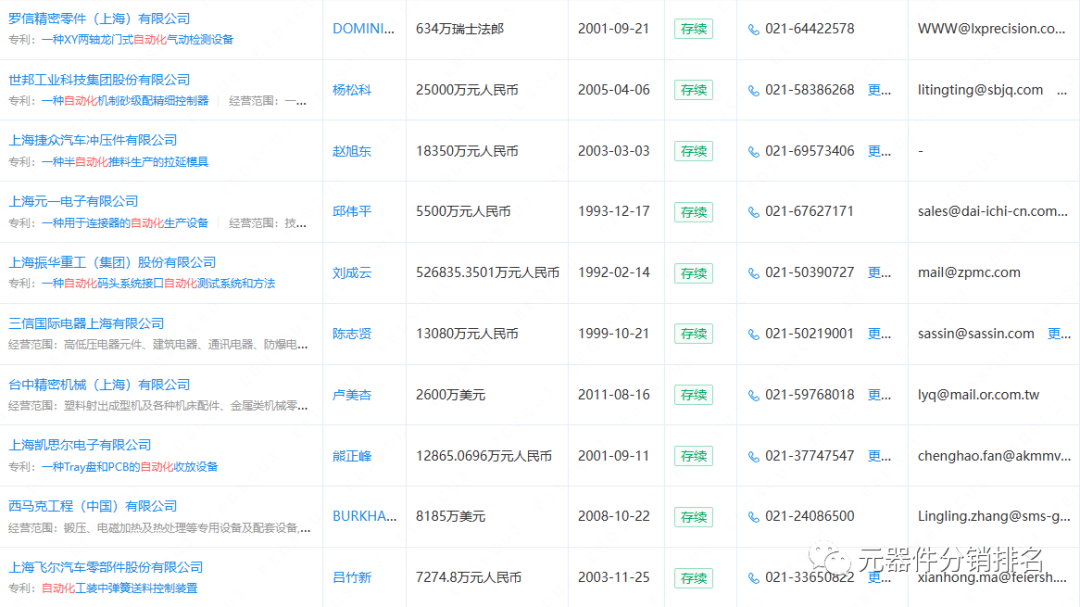Image resolution: width=1080 pixels, height=607 pixels.
Task: Open legal representative DOMINI... profile
Action: pyautogui.click(x=364, y=29)
